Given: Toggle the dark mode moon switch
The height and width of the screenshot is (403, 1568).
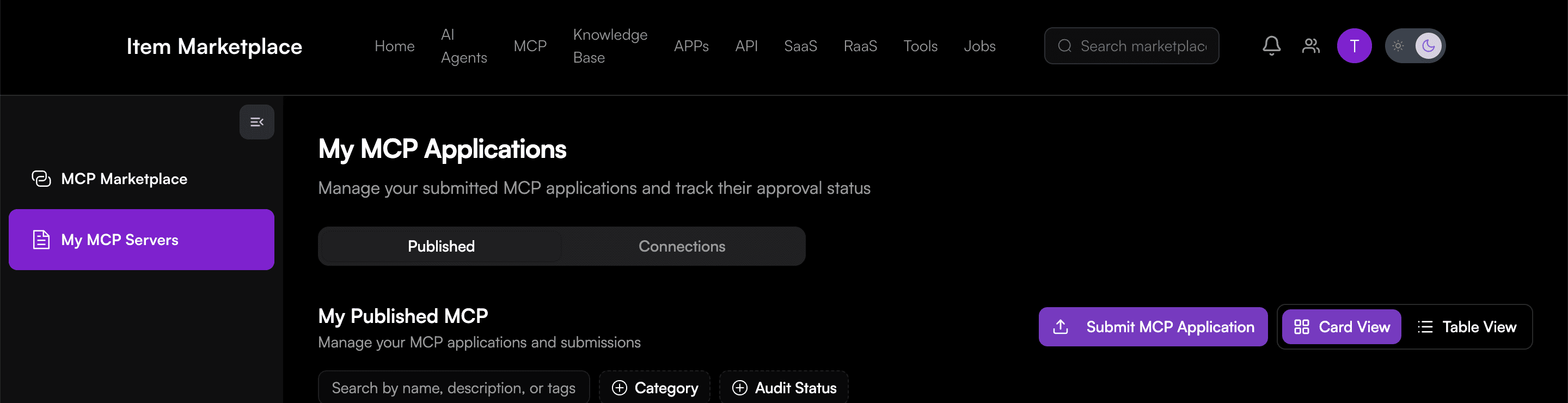Looking at the screenshot, I should [x=1428, y=46].
